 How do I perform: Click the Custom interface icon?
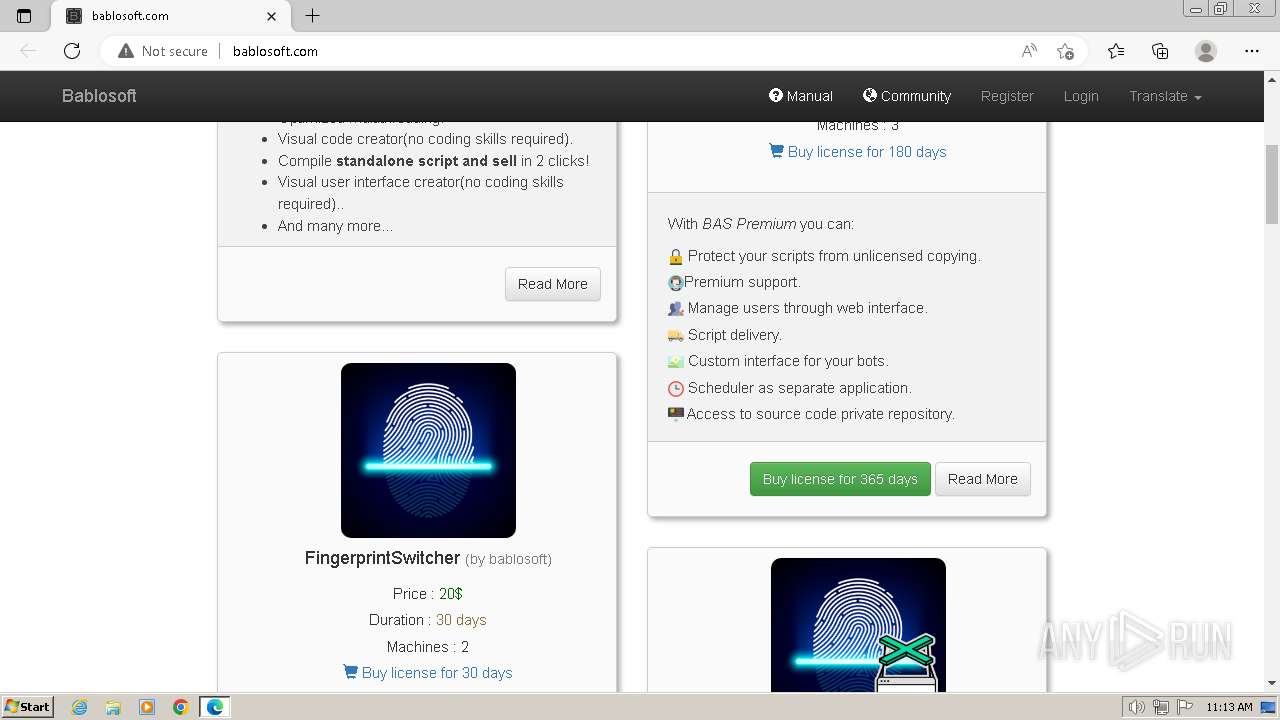pos(676,362)
